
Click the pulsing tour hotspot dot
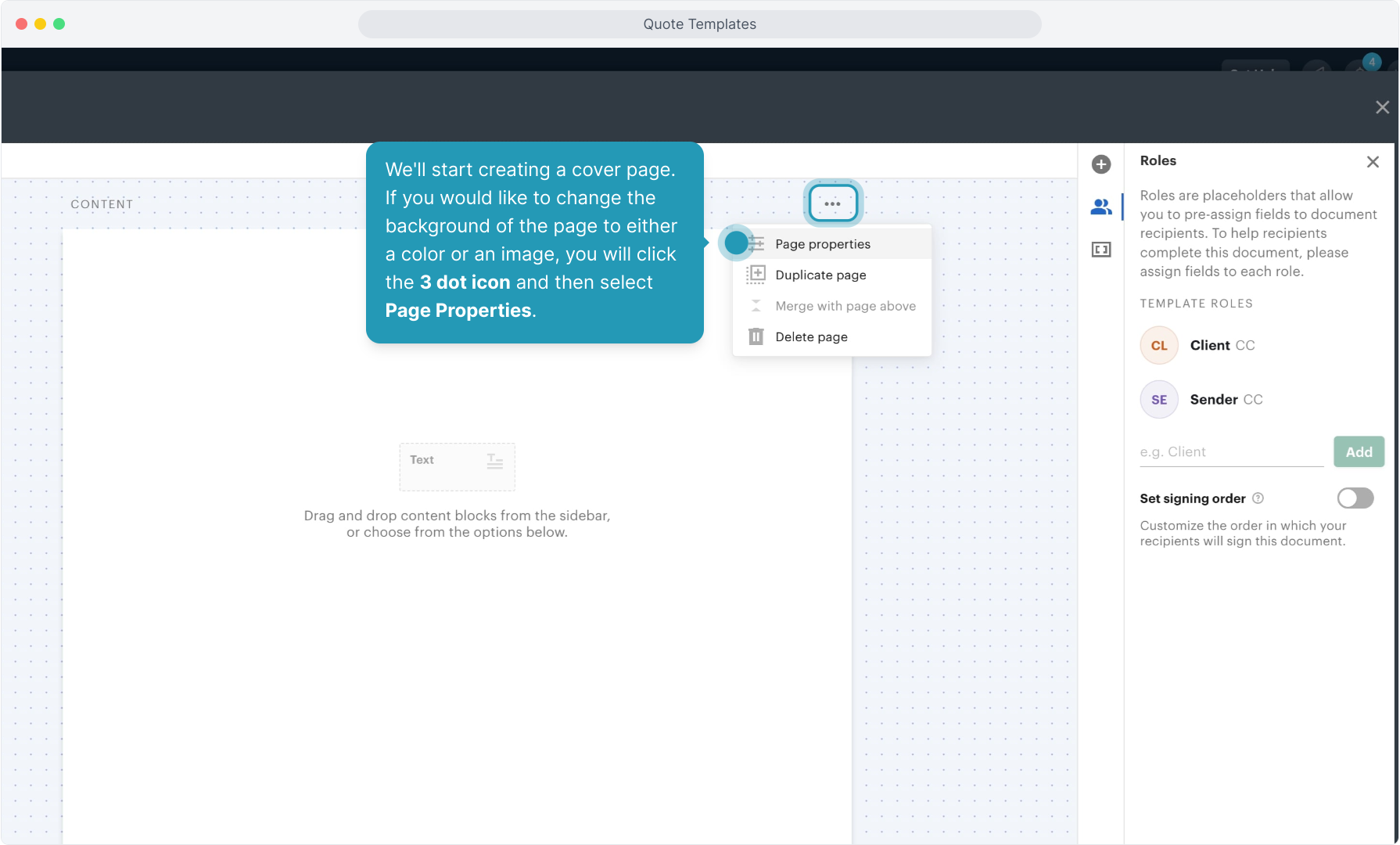(736, 243)
